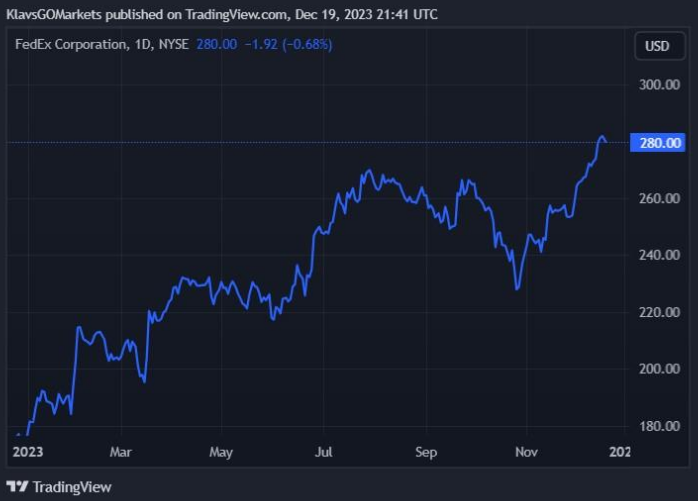Click the 200.00 price axis label
The image size is (698, 501).
[x=659, y=369]
